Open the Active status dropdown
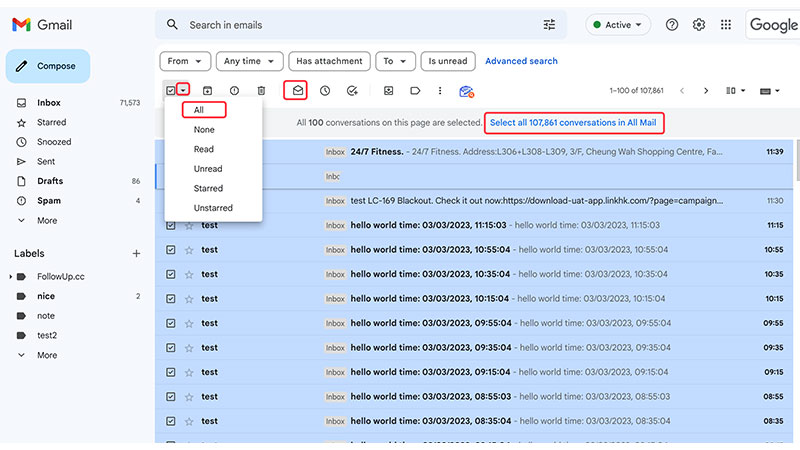This screenshot has height=450, width=800. pyautogui.click(x=618, y=24)
